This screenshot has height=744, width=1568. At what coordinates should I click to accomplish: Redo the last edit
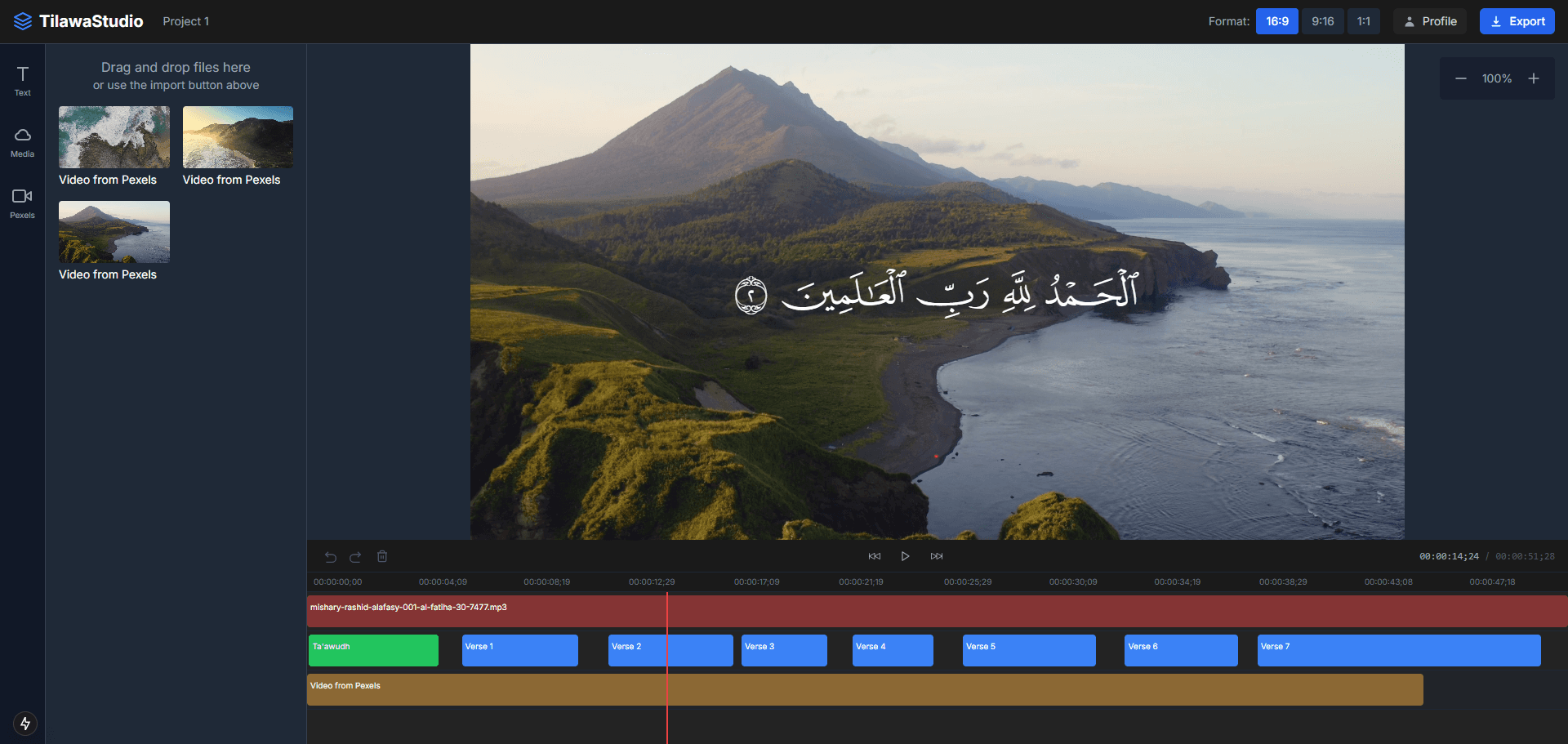coord(355,556)
